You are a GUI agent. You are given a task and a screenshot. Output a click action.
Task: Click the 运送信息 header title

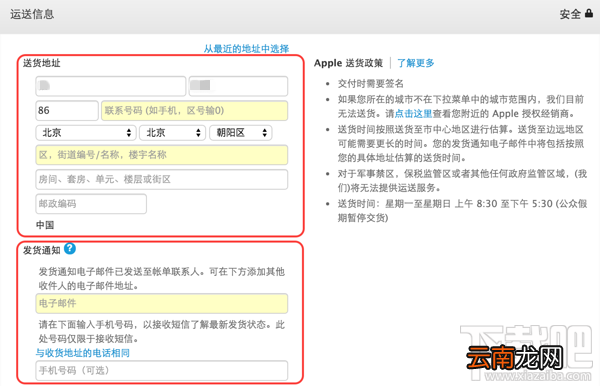pyautogui.click(x=32, y=14)
